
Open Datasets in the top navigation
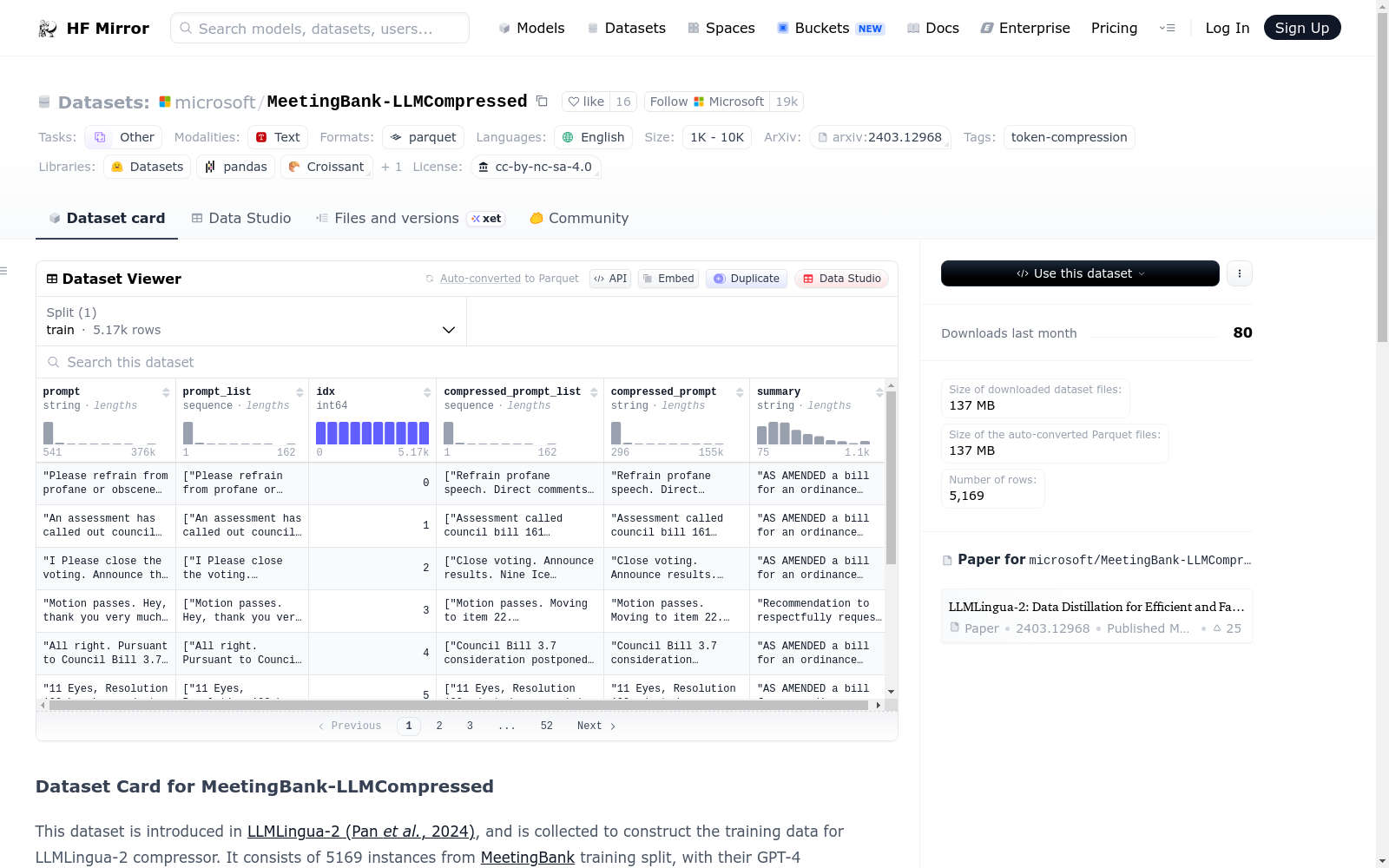[x=626, y=28]
